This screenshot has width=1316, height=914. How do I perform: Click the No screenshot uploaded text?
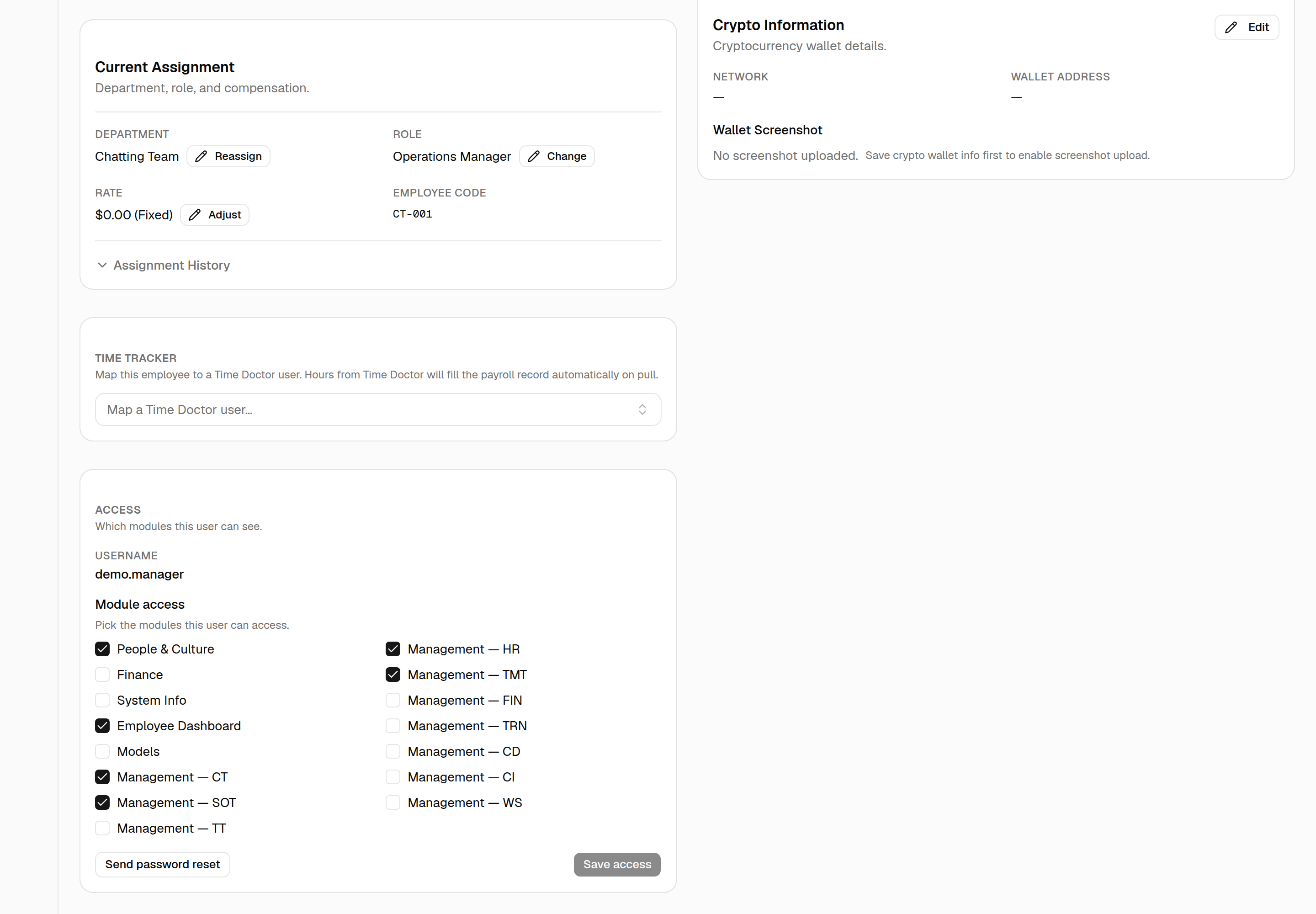785,155
